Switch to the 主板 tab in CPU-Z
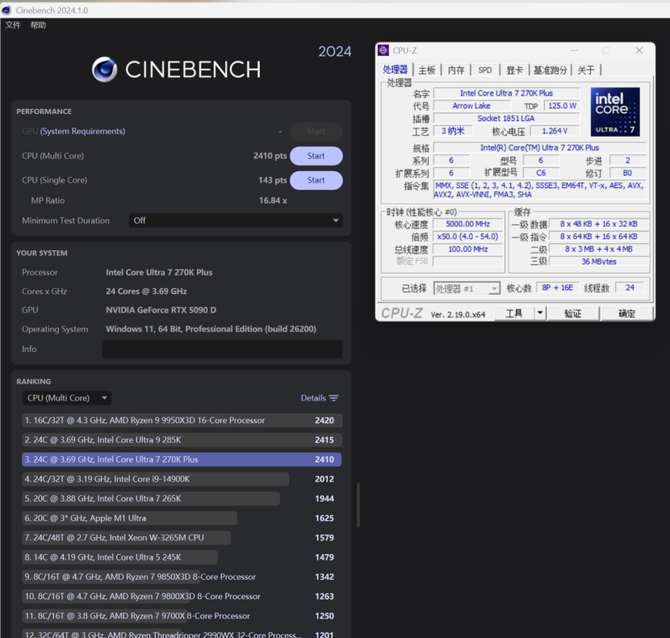Screen dimensions: 670x638 click(427, 70)
